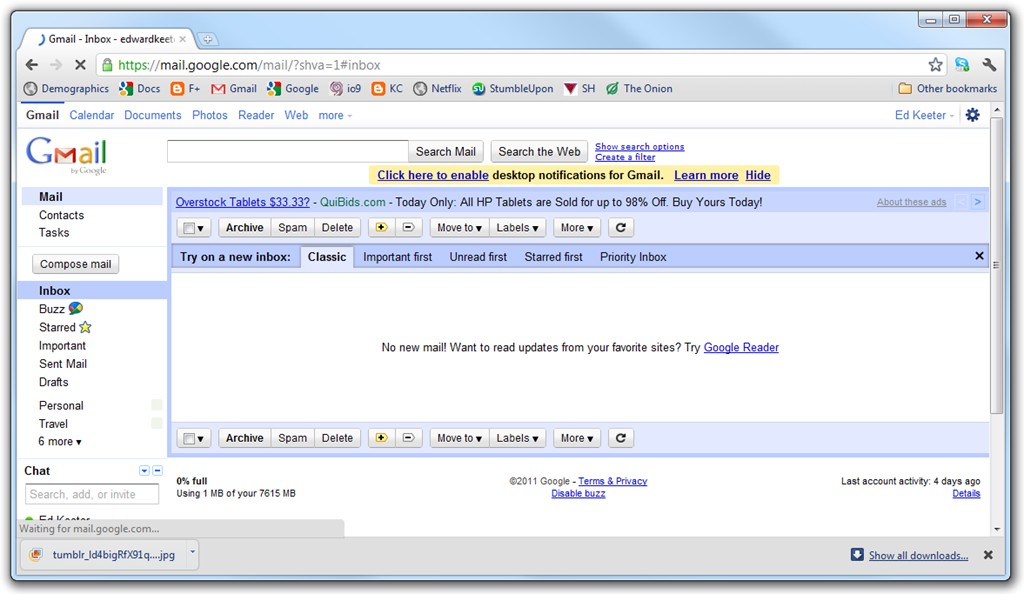This screenshot has width=1024, height=594.
Task: Refresh the inbox with the top refresh icon
Action: tap(621, 227)
